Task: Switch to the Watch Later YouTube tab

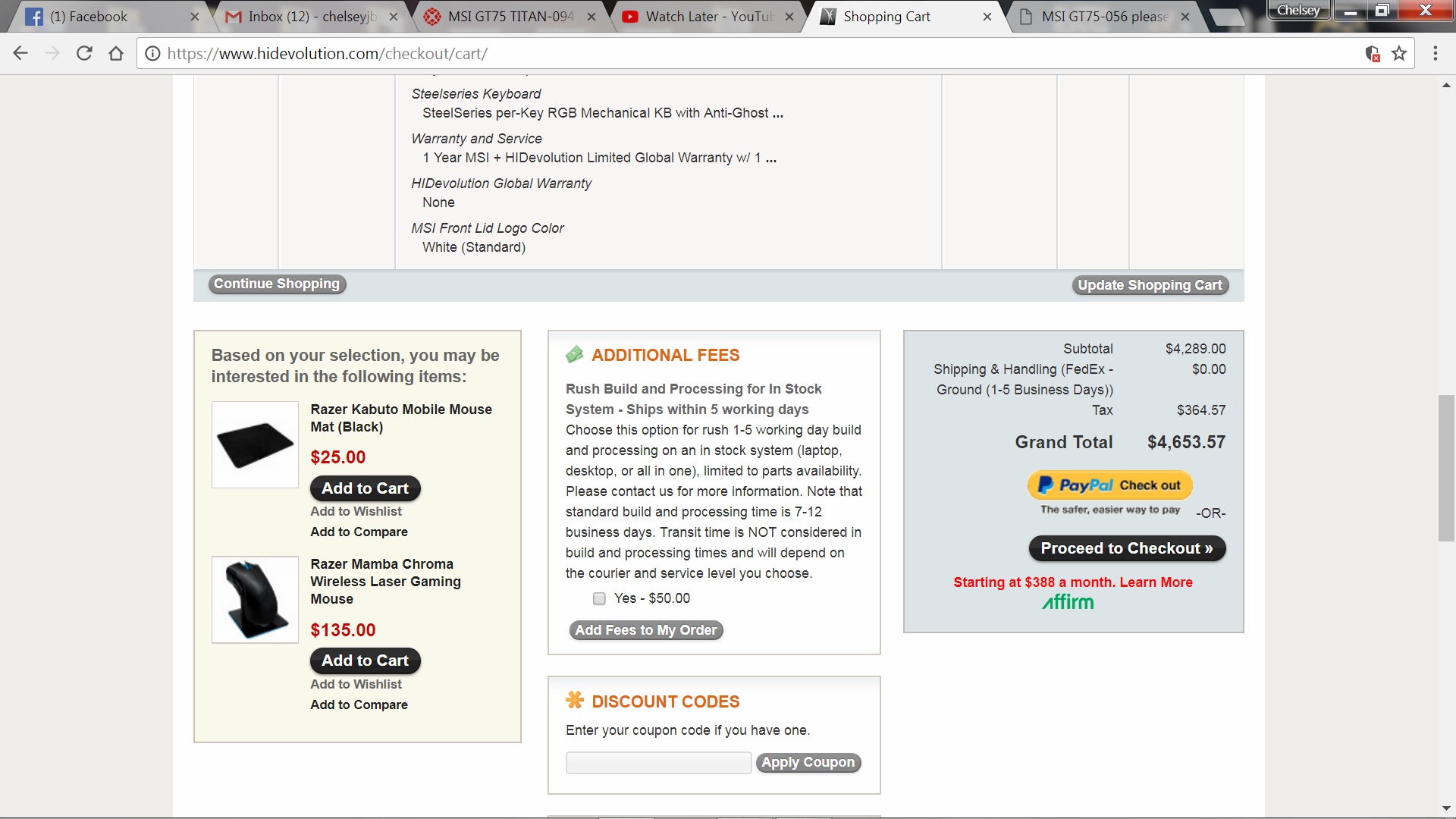Action: pyautogui.click(x=709, y=17)
